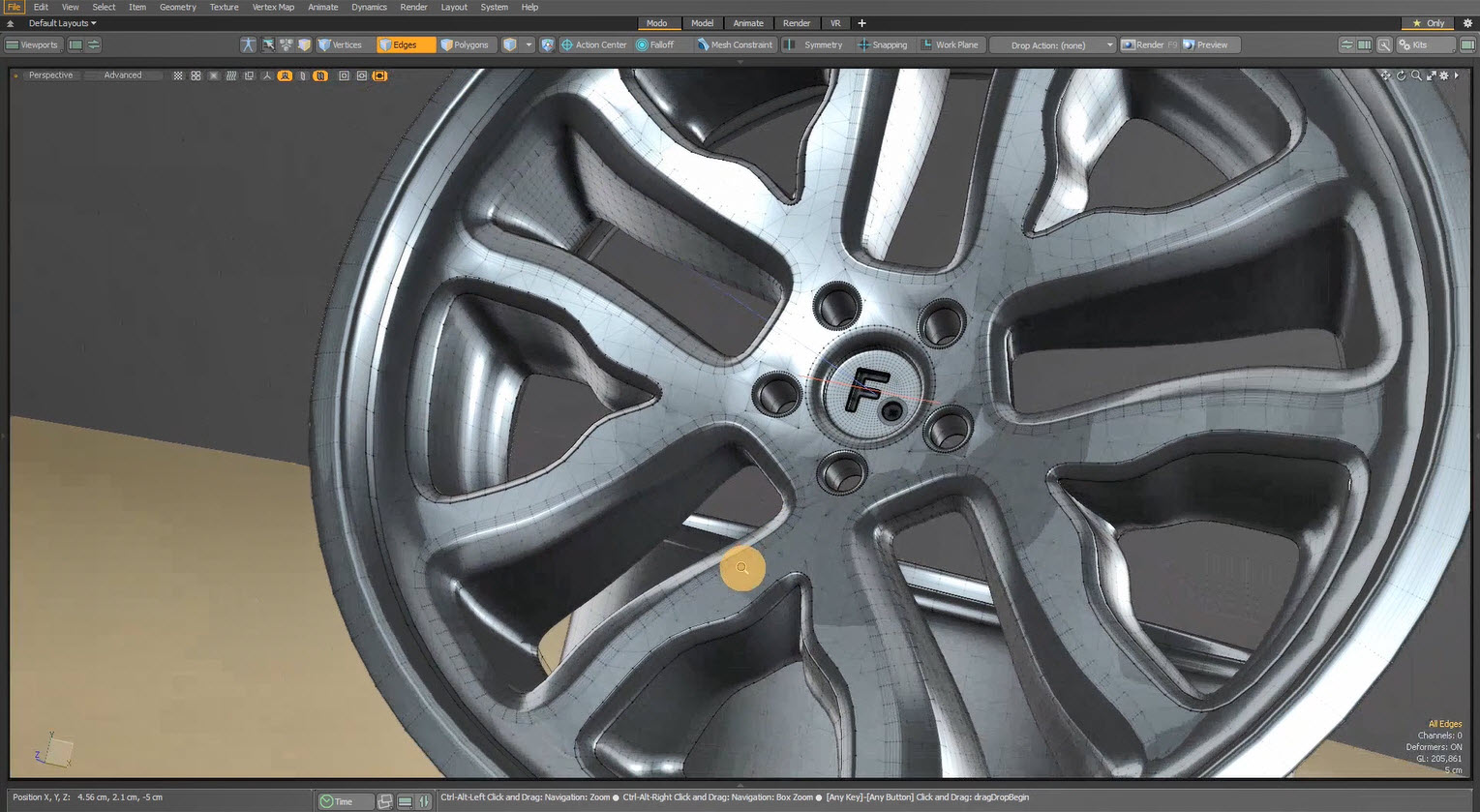This screenshot has width=1480, height=812.
Task: Open the Geometry menu
Action: (x=177, y=7)
